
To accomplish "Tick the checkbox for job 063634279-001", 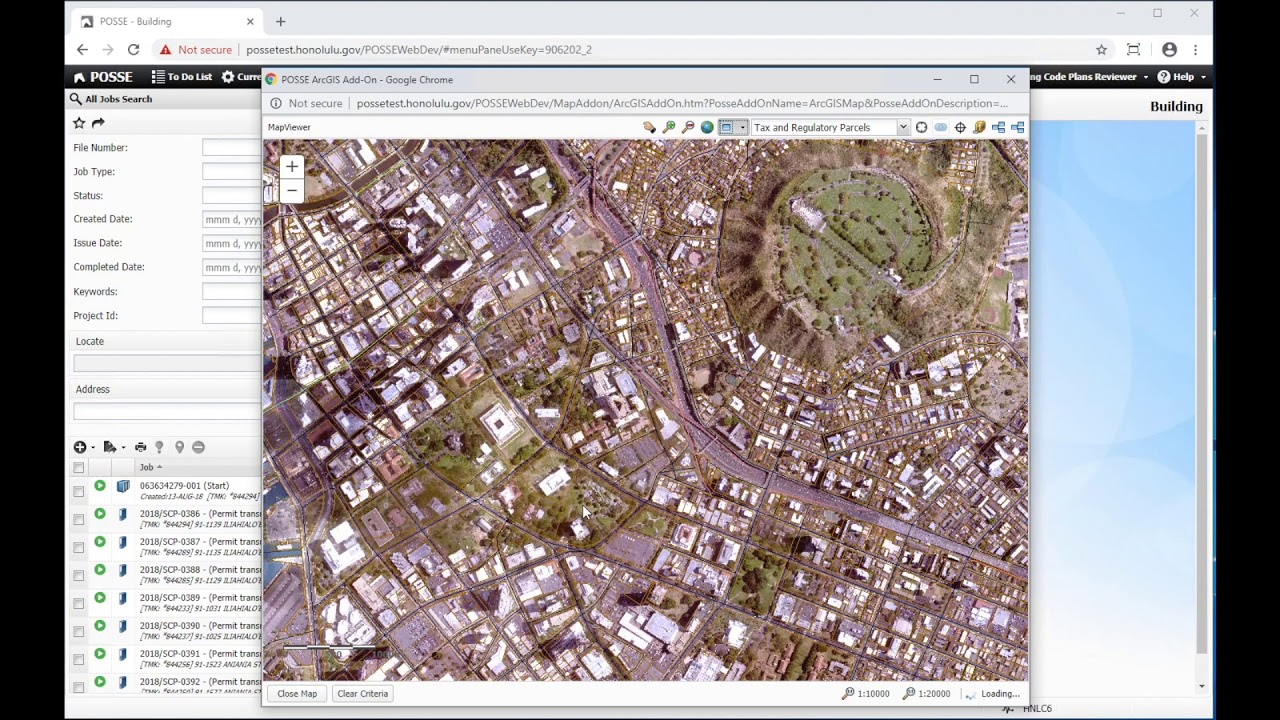I will [x=78, y=491].
